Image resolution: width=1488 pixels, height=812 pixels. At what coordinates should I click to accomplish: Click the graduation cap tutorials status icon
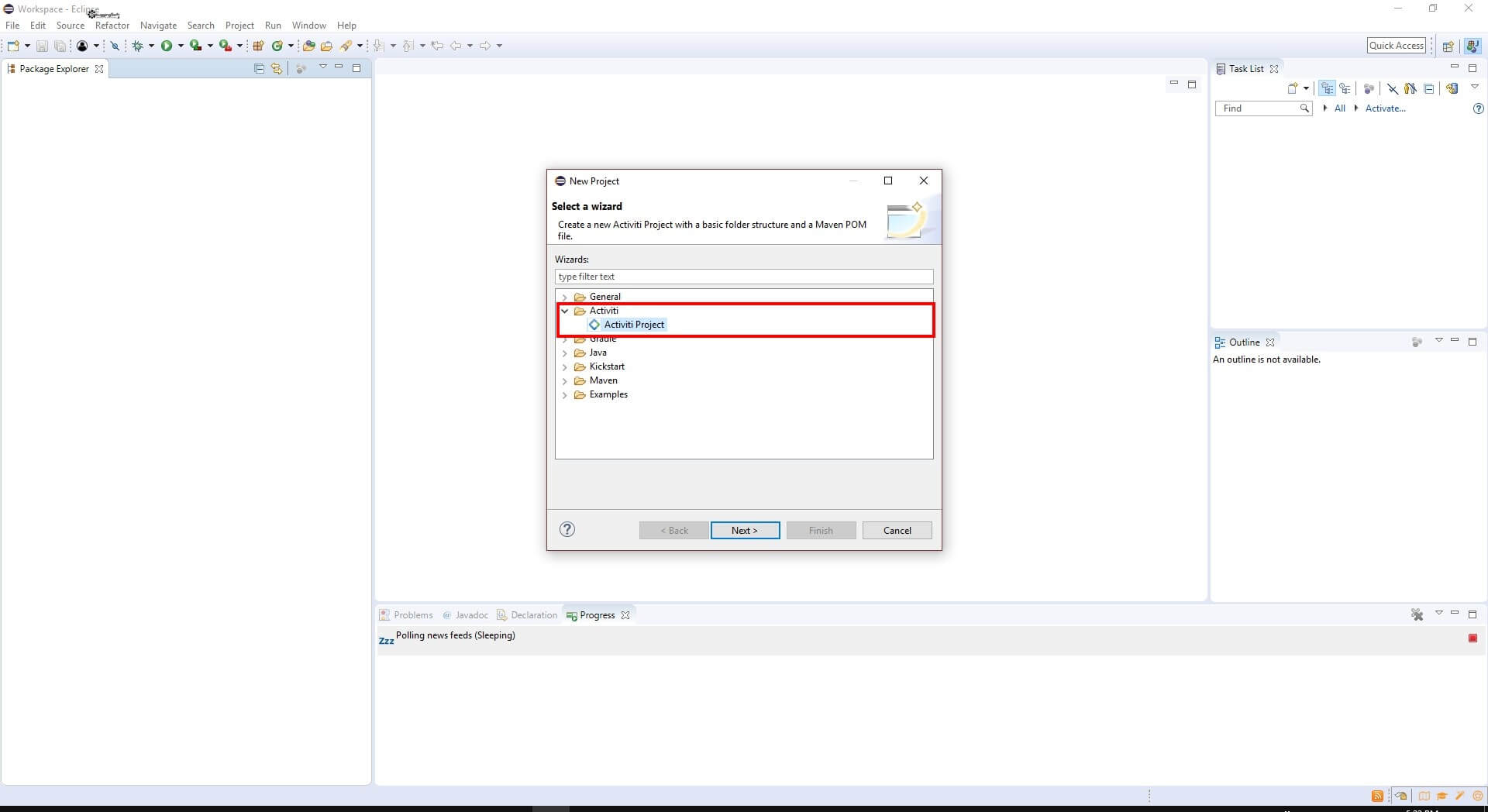[1441, 796]
